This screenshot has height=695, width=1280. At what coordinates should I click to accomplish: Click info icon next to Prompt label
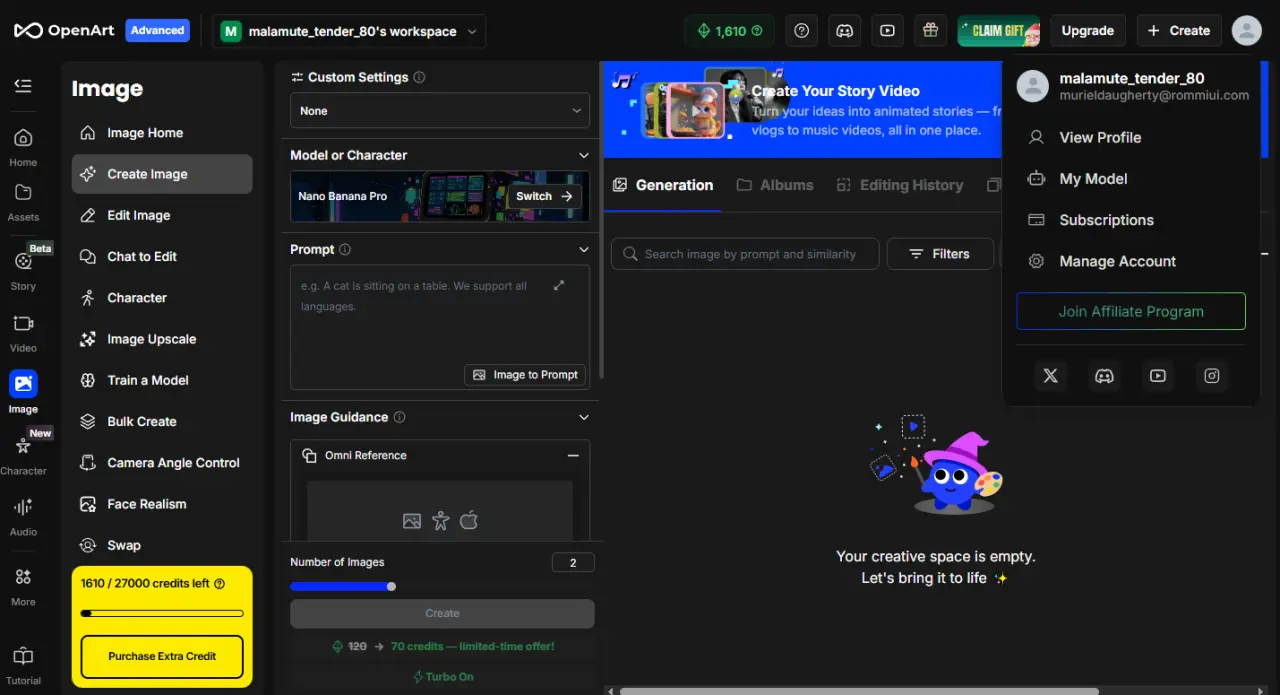click(x=345, y=249)
